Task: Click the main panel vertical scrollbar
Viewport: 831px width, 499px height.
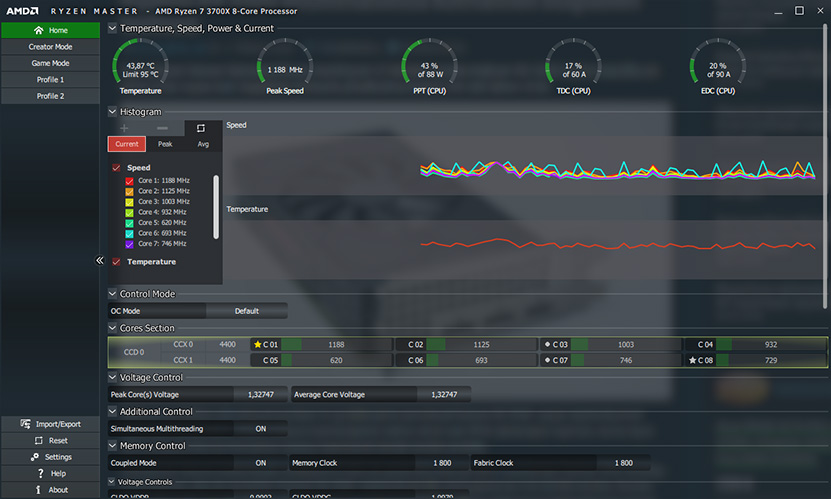Action: click(x=825, y=166)
